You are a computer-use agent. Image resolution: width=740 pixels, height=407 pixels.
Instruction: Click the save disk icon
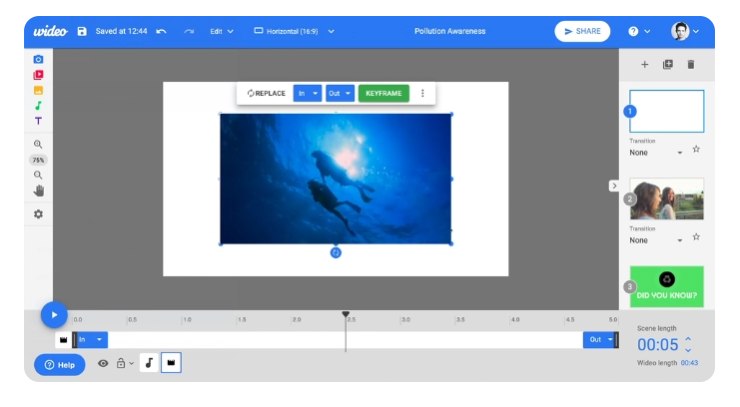point(82,31)
